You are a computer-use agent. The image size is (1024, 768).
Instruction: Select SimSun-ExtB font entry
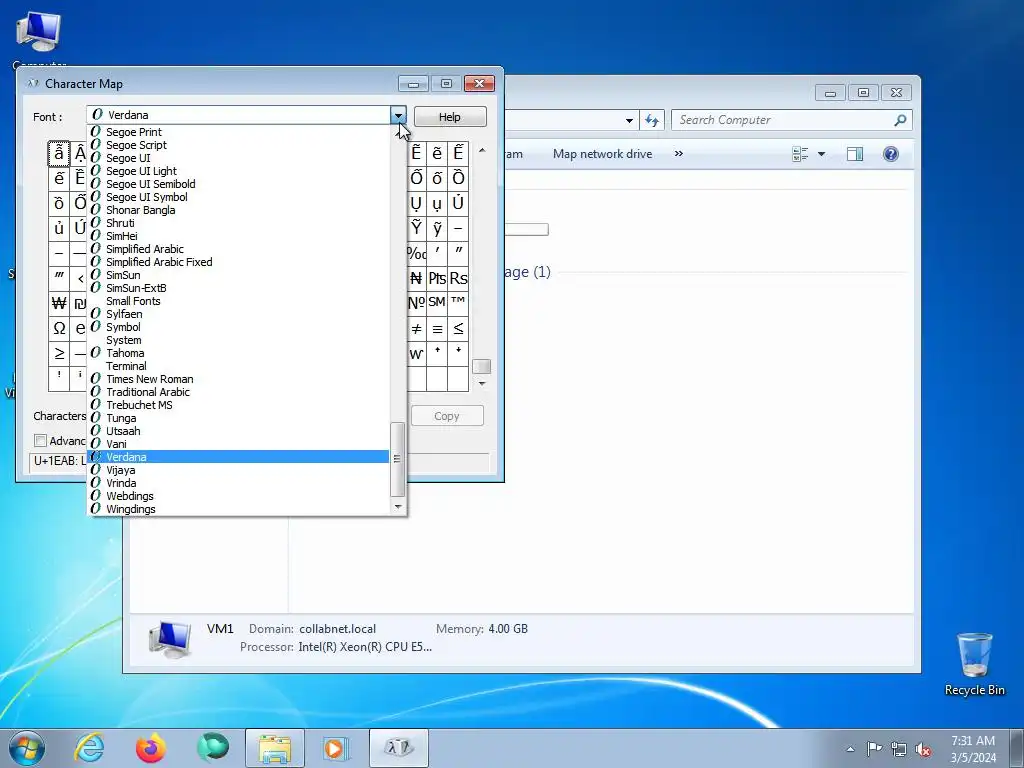pos(238,288)
